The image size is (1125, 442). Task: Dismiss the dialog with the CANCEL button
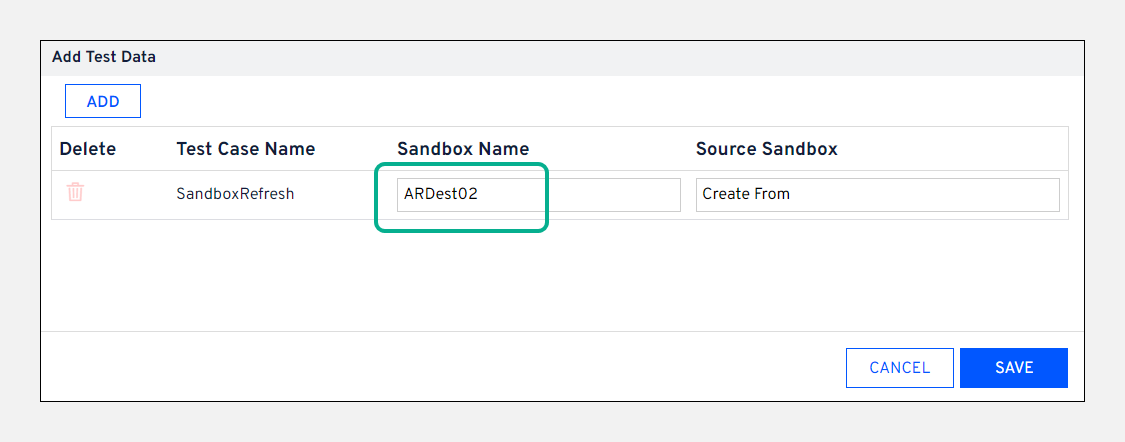(899, 368)
